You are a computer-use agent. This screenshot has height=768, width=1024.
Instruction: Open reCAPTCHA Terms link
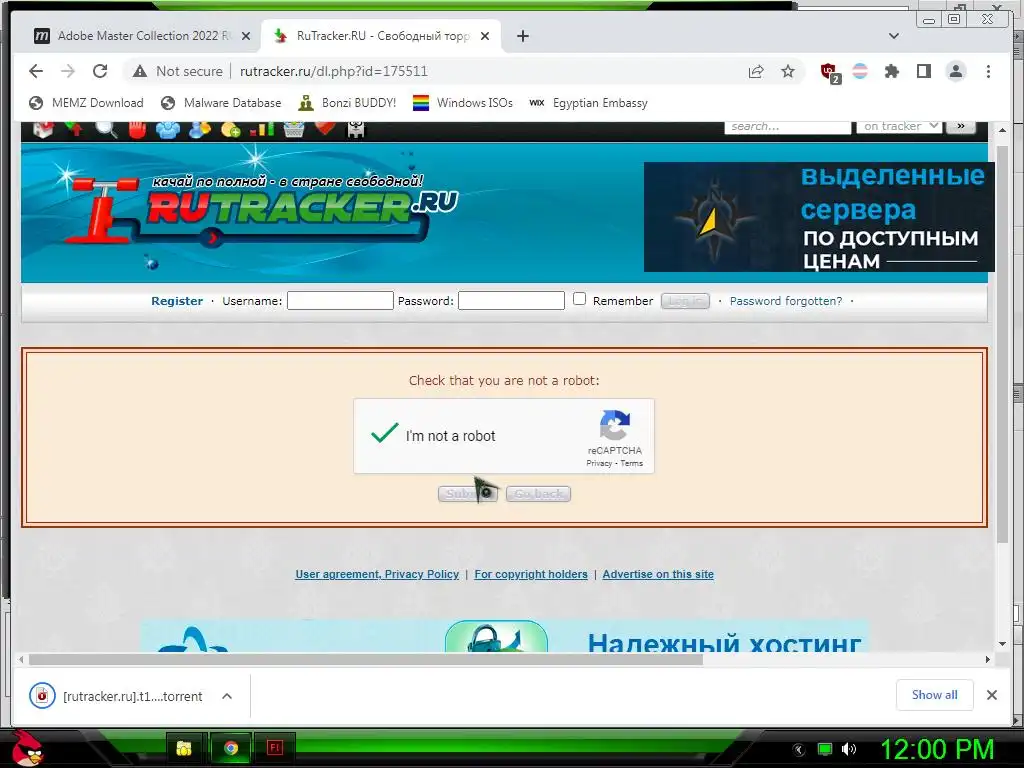[632, 463]
